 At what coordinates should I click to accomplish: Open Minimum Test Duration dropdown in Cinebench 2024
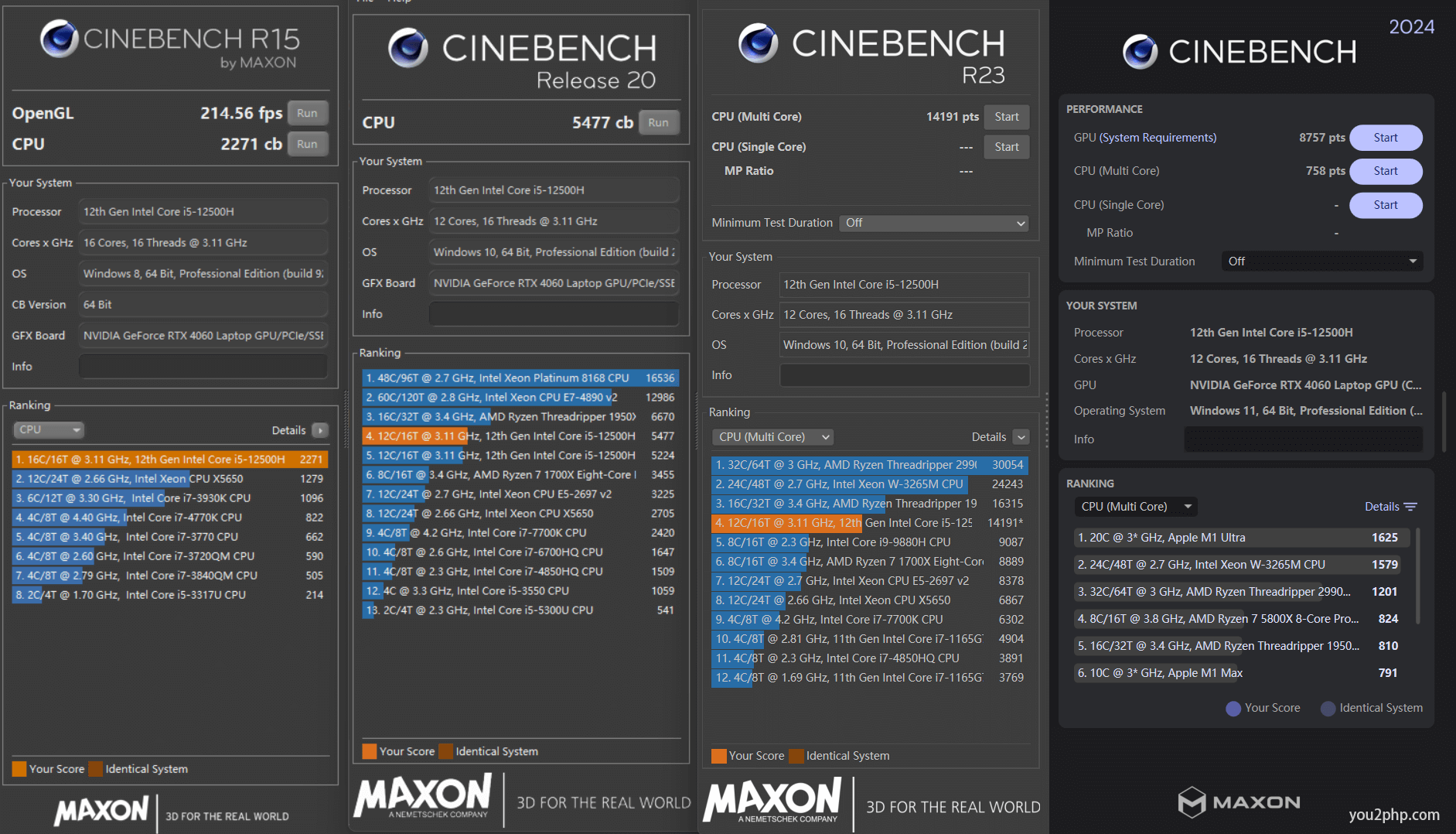click(x=1322, y=261)
